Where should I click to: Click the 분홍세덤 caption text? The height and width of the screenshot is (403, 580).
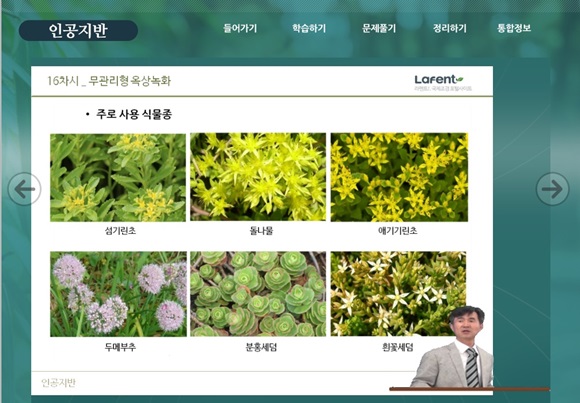click(x=261, y=347)
